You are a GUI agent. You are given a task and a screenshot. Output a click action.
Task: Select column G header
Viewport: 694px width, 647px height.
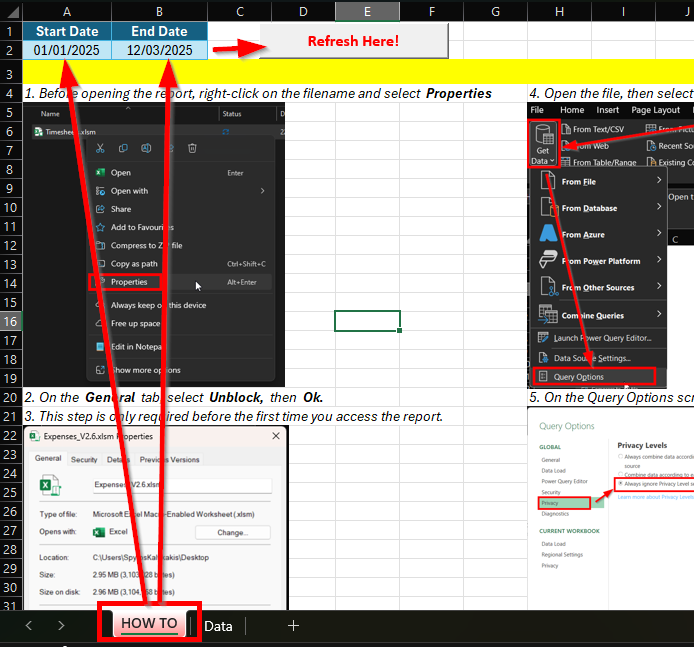click(x=495, y=12)
